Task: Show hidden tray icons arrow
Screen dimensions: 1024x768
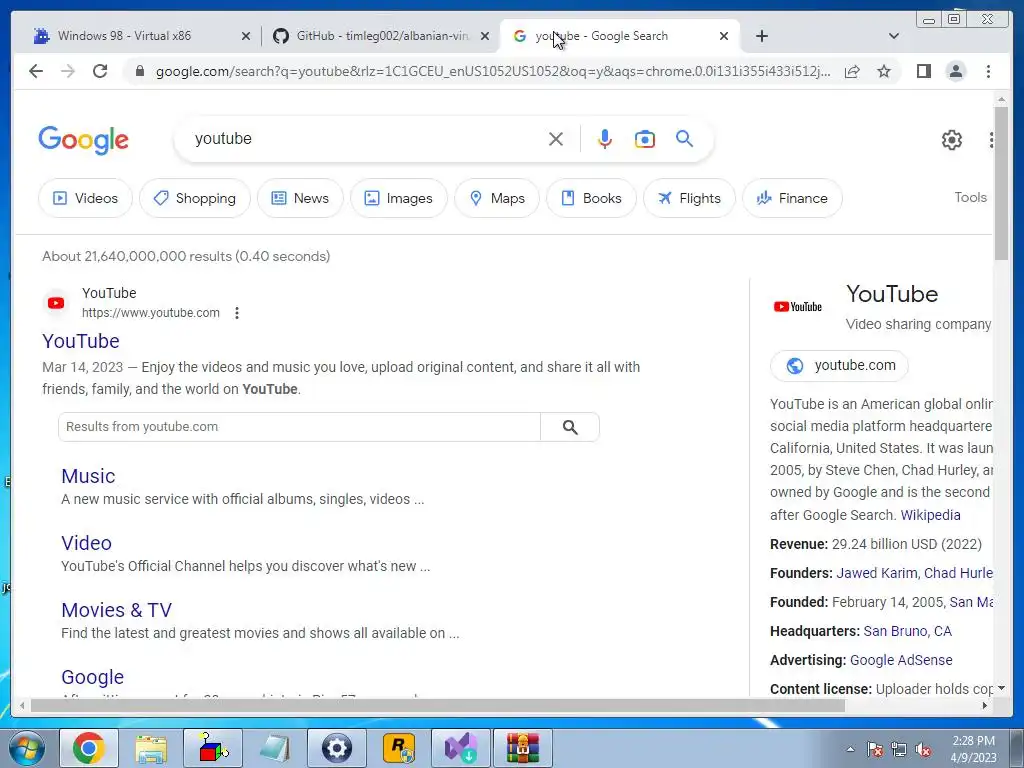Action: (x=850, y=749)
